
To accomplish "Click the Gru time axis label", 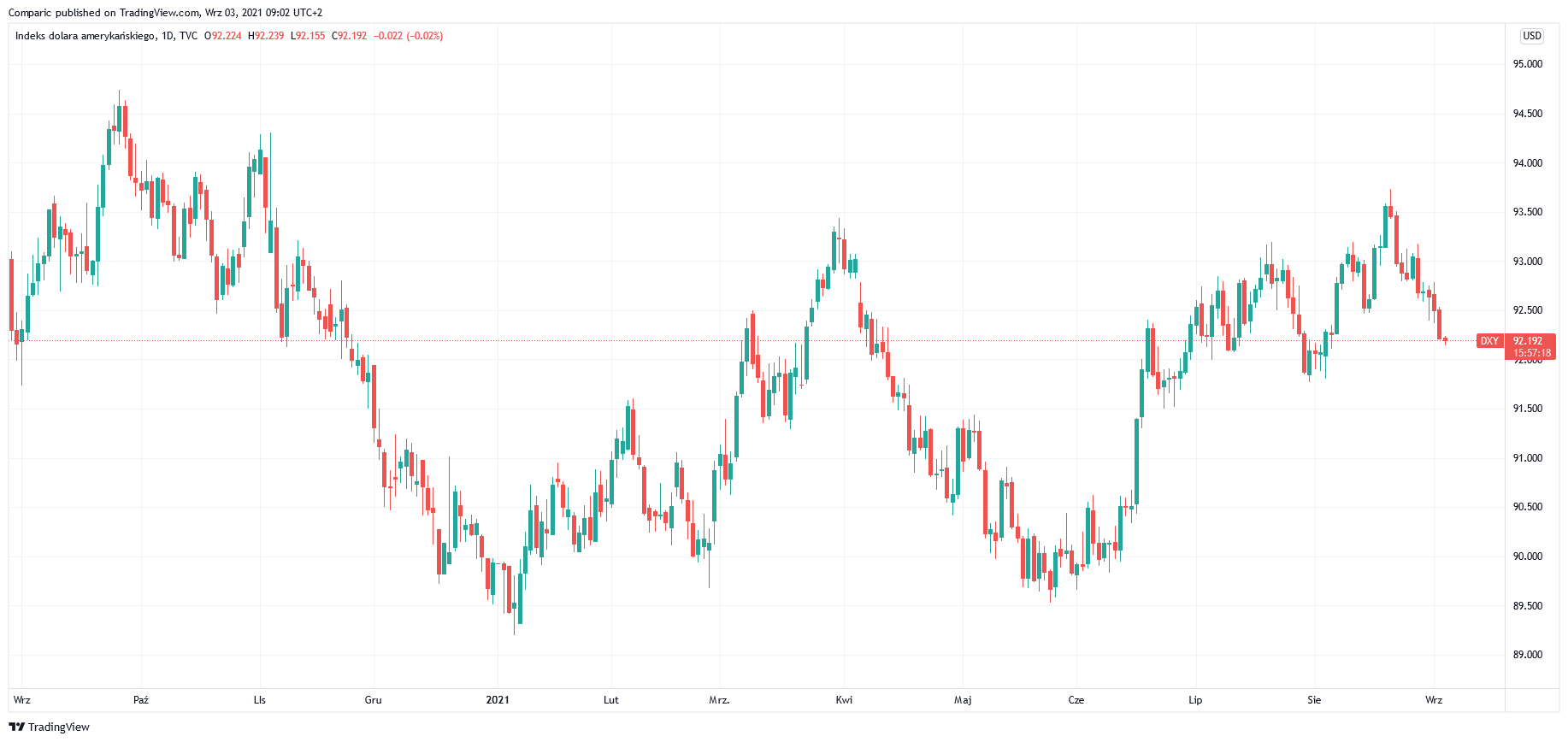I will [374, 700].
